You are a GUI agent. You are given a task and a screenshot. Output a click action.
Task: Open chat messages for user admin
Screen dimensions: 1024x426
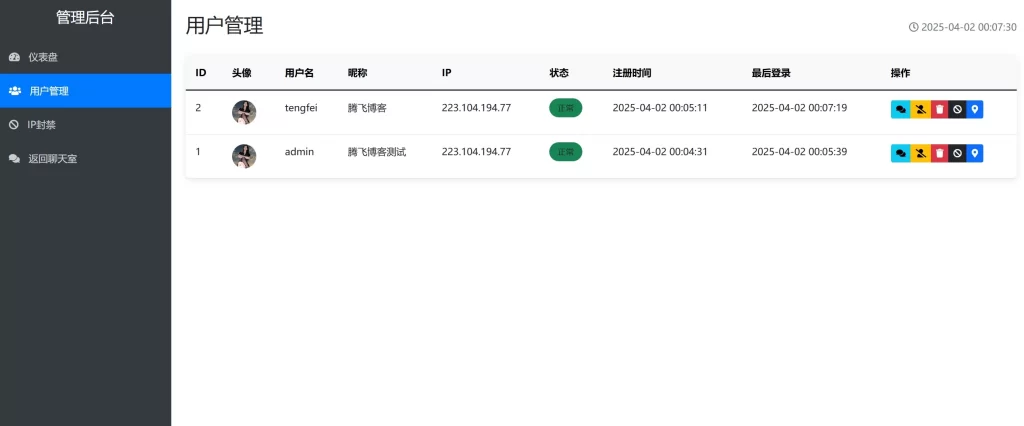[x=901, y=154]
